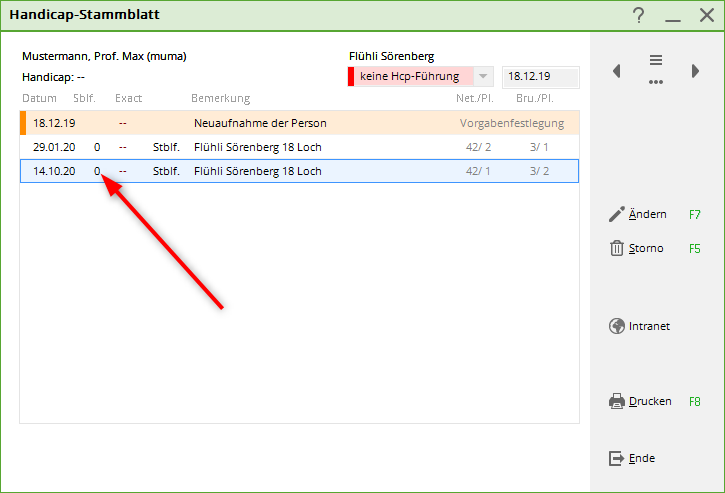Click the Bemerkung column header
This screenshot has height=493, width=725.
221,99
